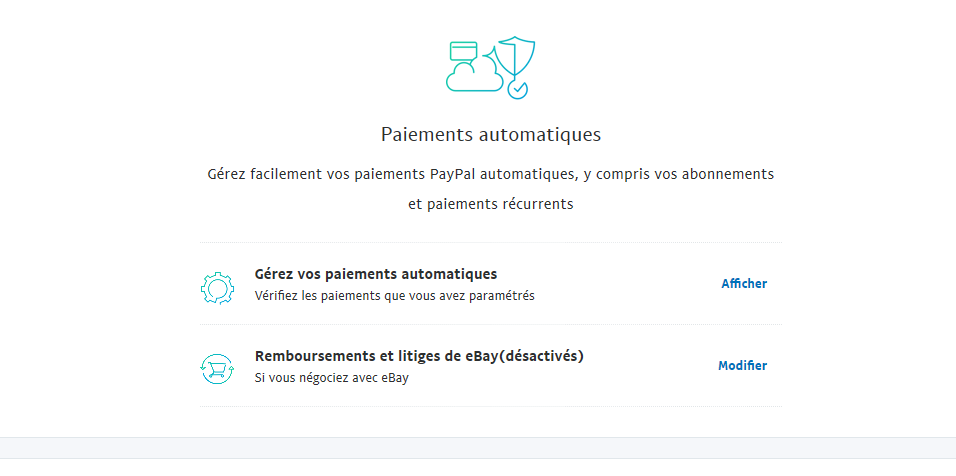This screenshot has width=956, height=476.
Task: Click Modifier for eBay refunds and disputes
Action: click(x=742, y=366)
